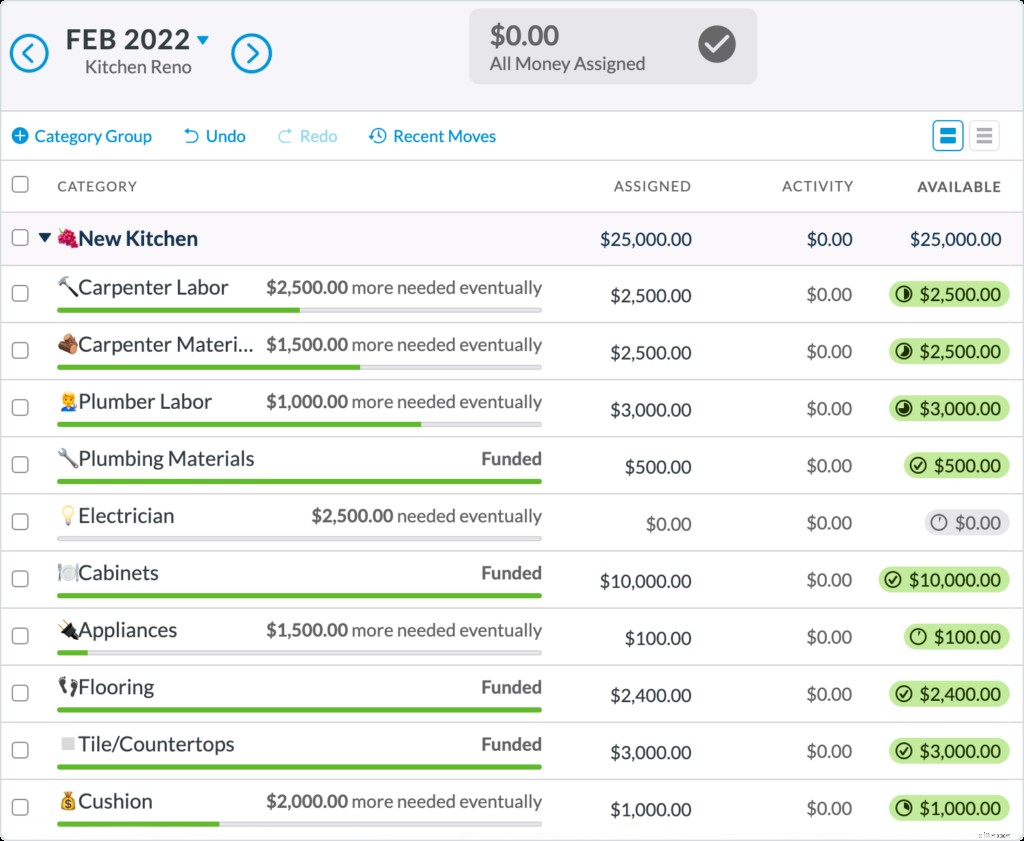Collapse the New Kitchen category group
This screenshot has width=1024, height=841.
[x=44, y=238]
